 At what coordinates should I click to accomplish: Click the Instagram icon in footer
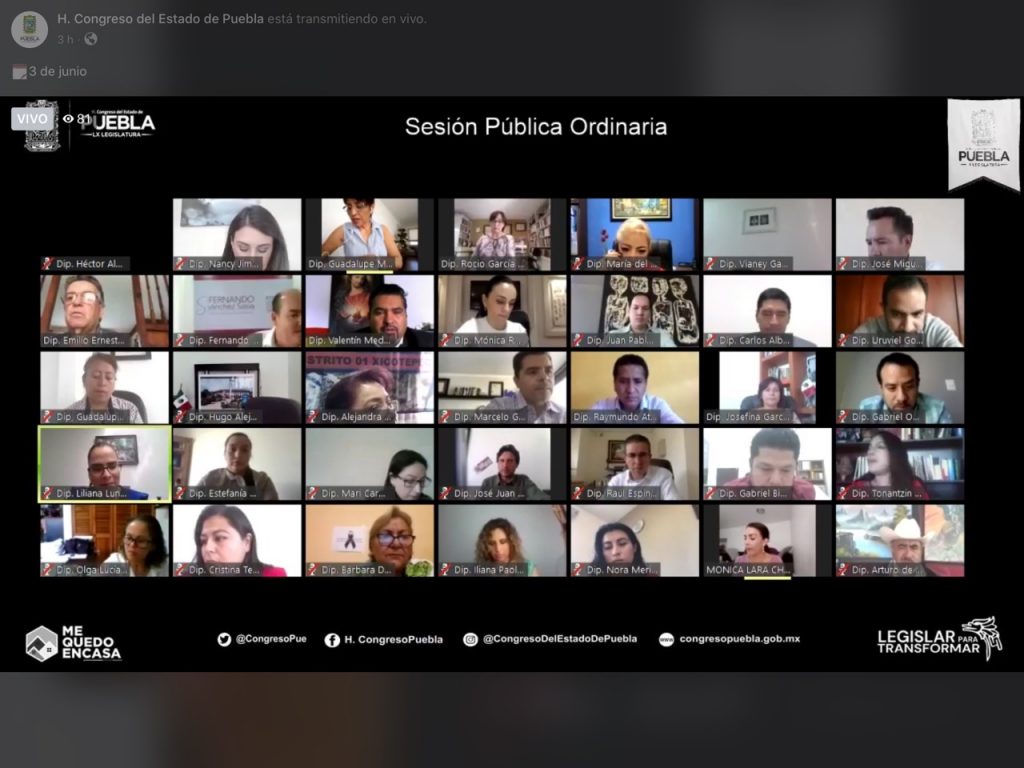[470, 640]
